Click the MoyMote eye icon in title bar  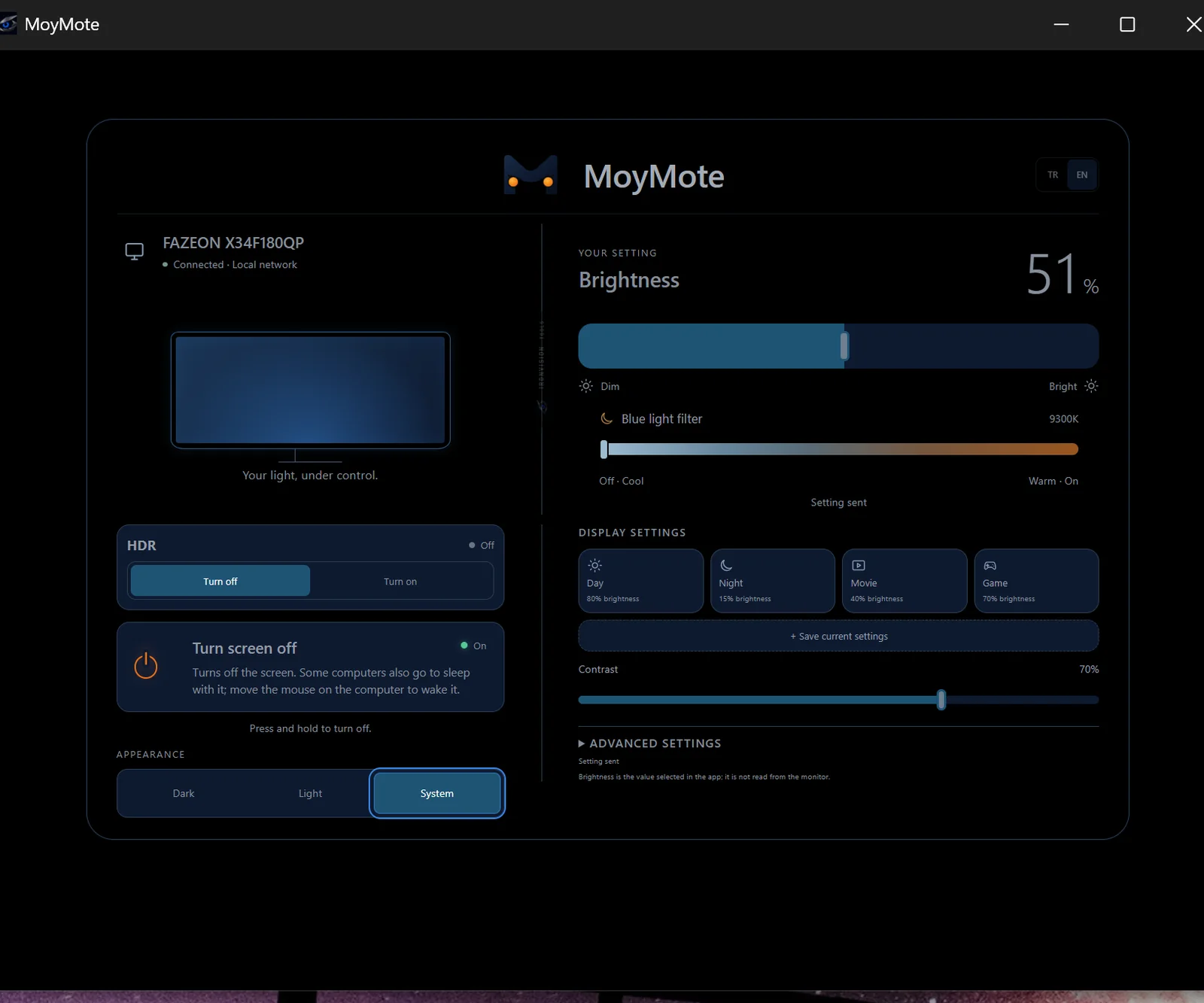pos(8,24)
